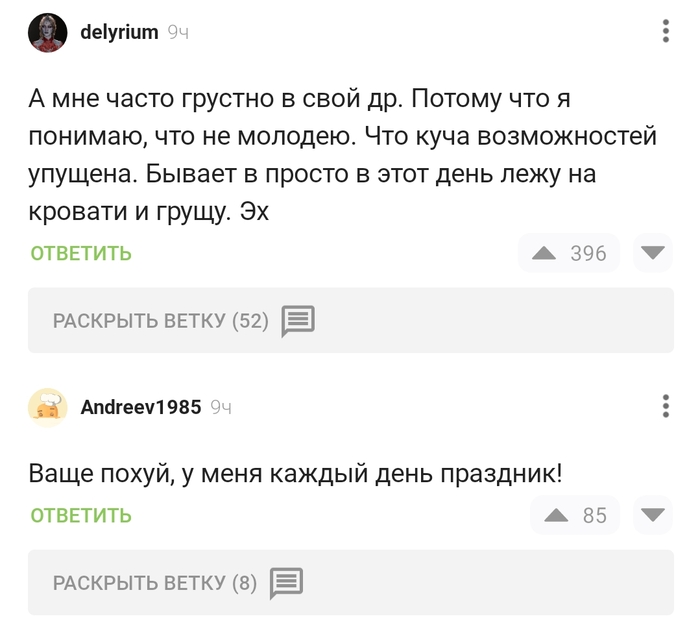This screenshot has height=636, width=700.
Task: Downvote Andreev1985's comment
Action: point(655,516)
